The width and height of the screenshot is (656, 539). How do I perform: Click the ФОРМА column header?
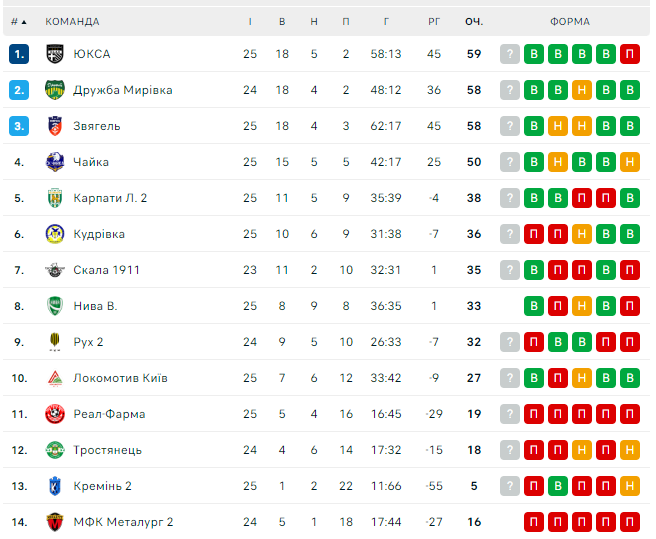coord(570,21)
